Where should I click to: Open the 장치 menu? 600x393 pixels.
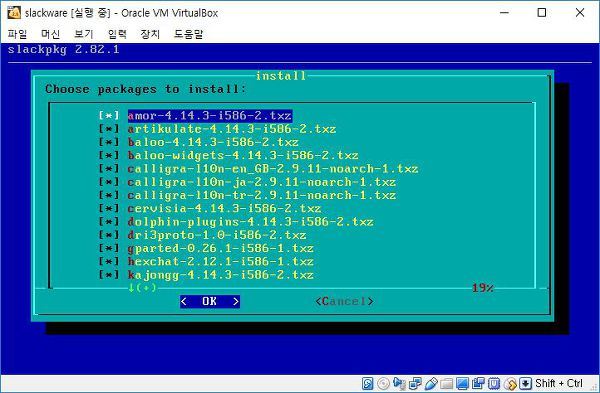[150, 34]
